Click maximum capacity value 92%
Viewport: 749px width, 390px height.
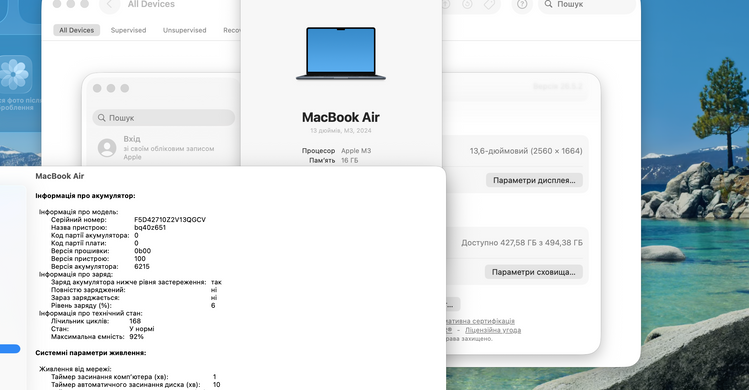(137, 336)
